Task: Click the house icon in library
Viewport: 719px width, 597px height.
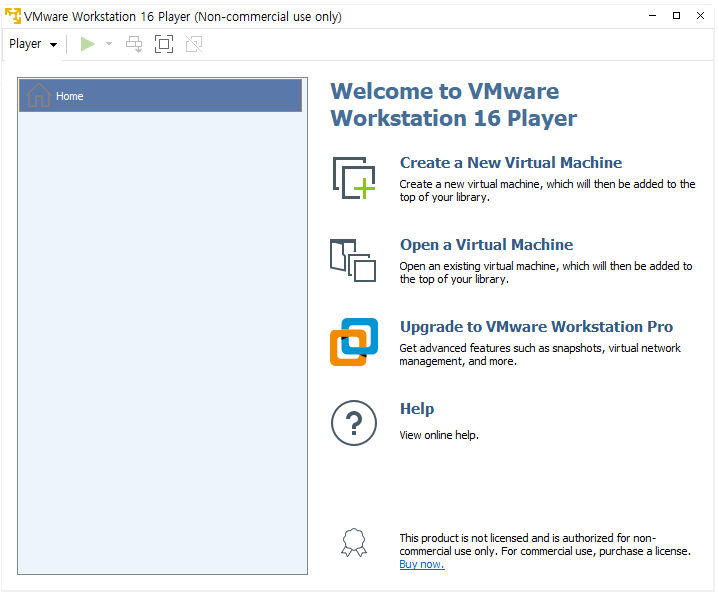Action: tap(39, 95)
